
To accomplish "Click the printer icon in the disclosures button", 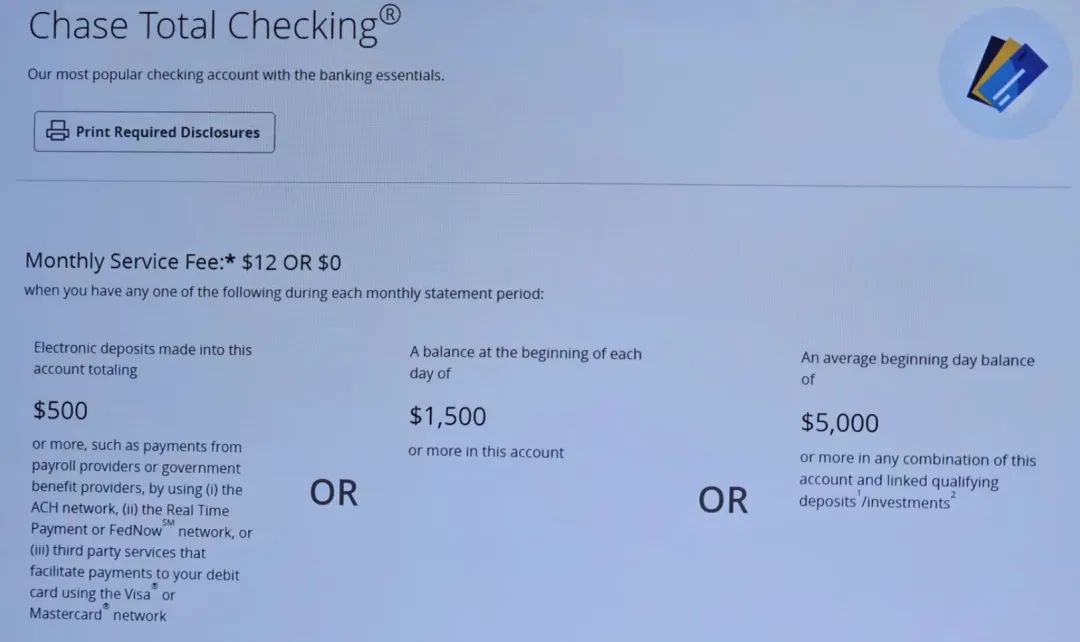I will click(58, 132).
